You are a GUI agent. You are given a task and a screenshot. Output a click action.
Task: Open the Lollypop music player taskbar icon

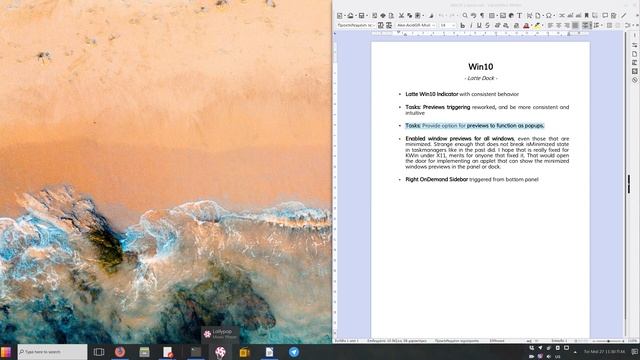(220, 352)
